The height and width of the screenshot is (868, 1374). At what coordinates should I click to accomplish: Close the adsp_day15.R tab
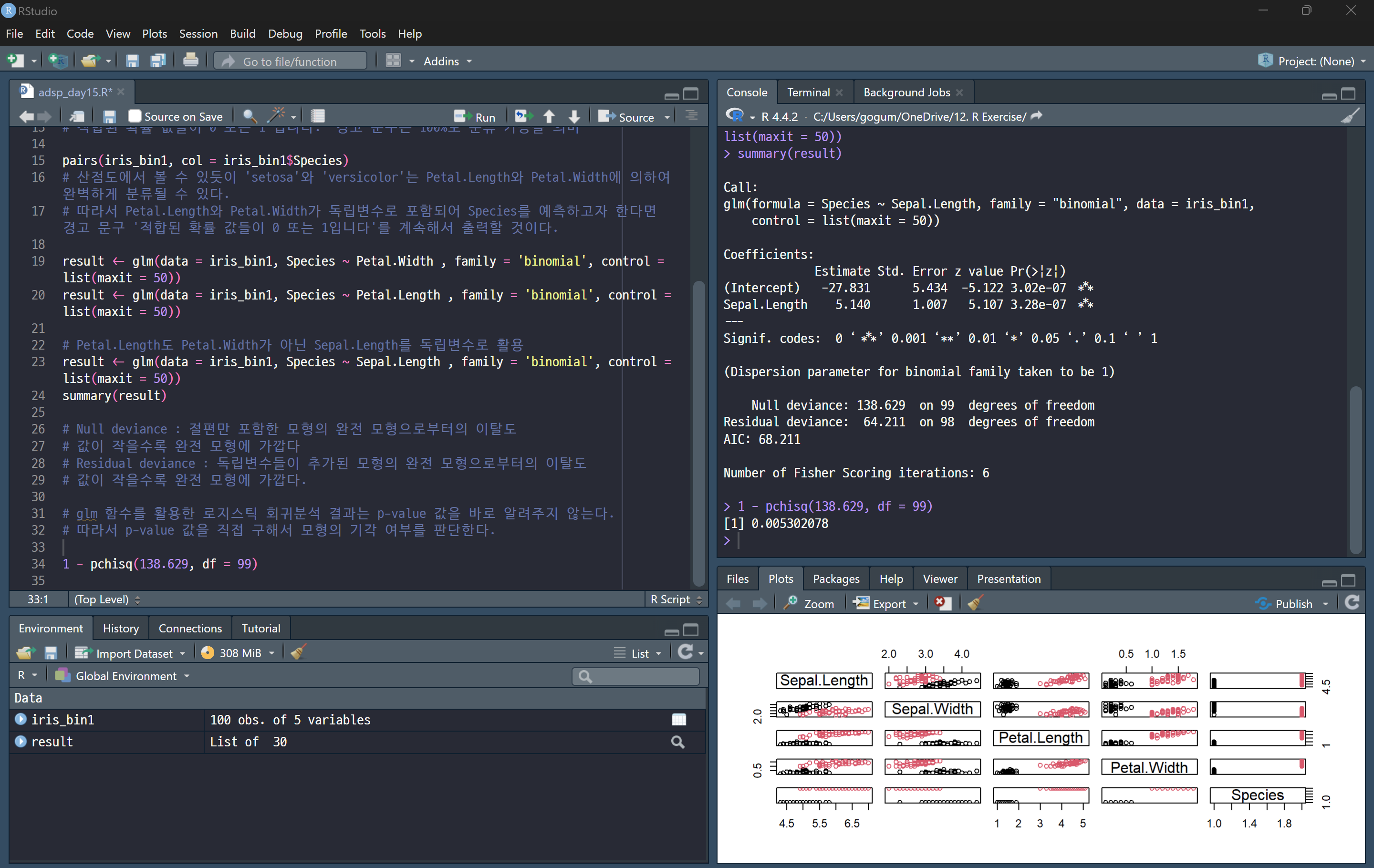[x=121, y=92]
